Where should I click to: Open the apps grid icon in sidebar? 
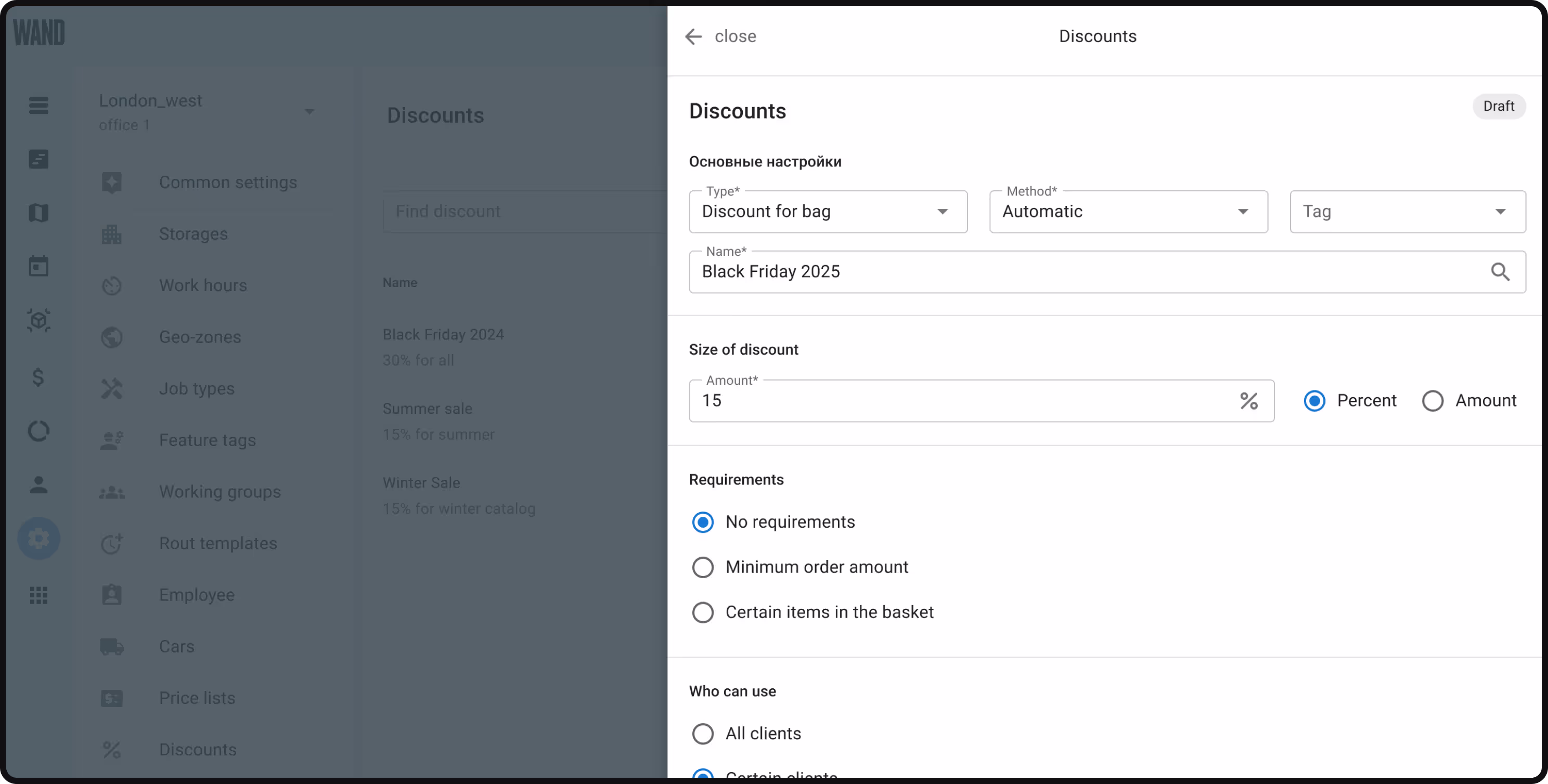[x=38, y=595]
